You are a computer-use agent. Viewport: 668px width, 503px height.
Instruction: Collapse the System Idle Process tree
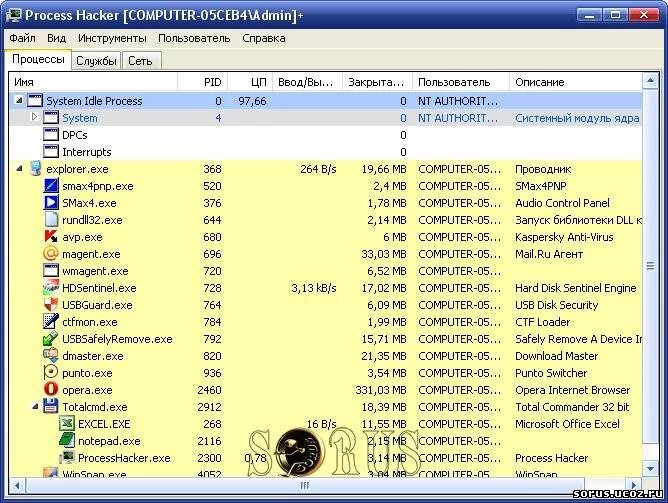click(x=19, y=101)
